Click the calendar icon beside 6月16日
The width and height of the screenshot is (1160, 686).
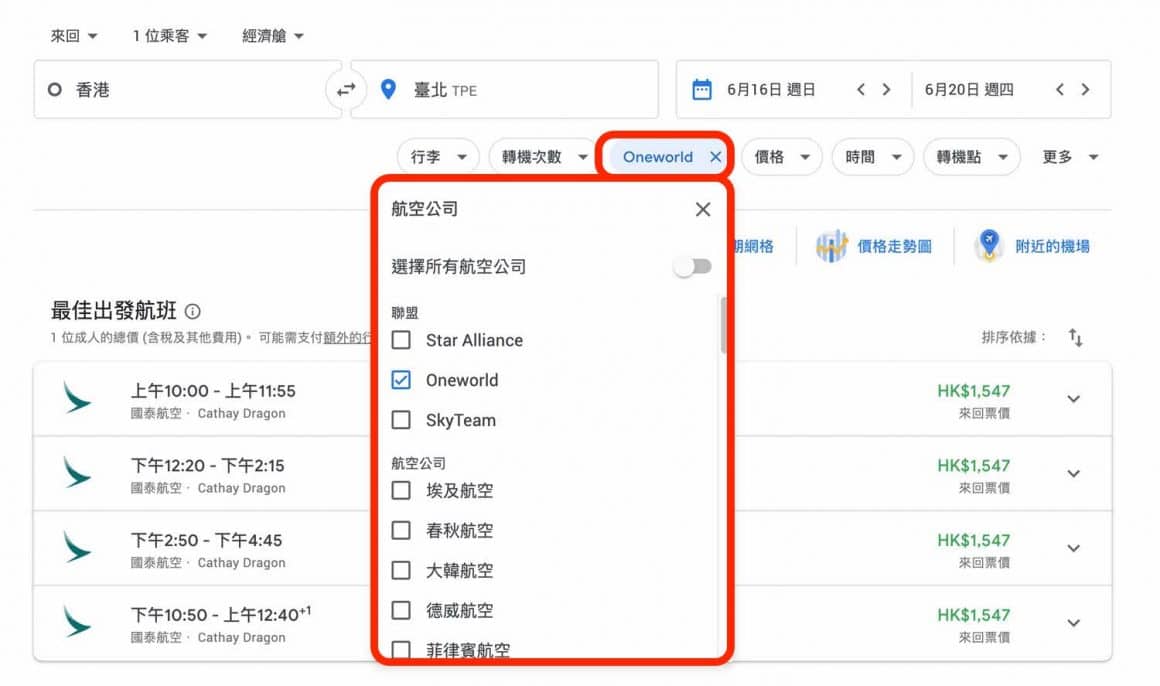pyautogui.click(x=701, y=90)
